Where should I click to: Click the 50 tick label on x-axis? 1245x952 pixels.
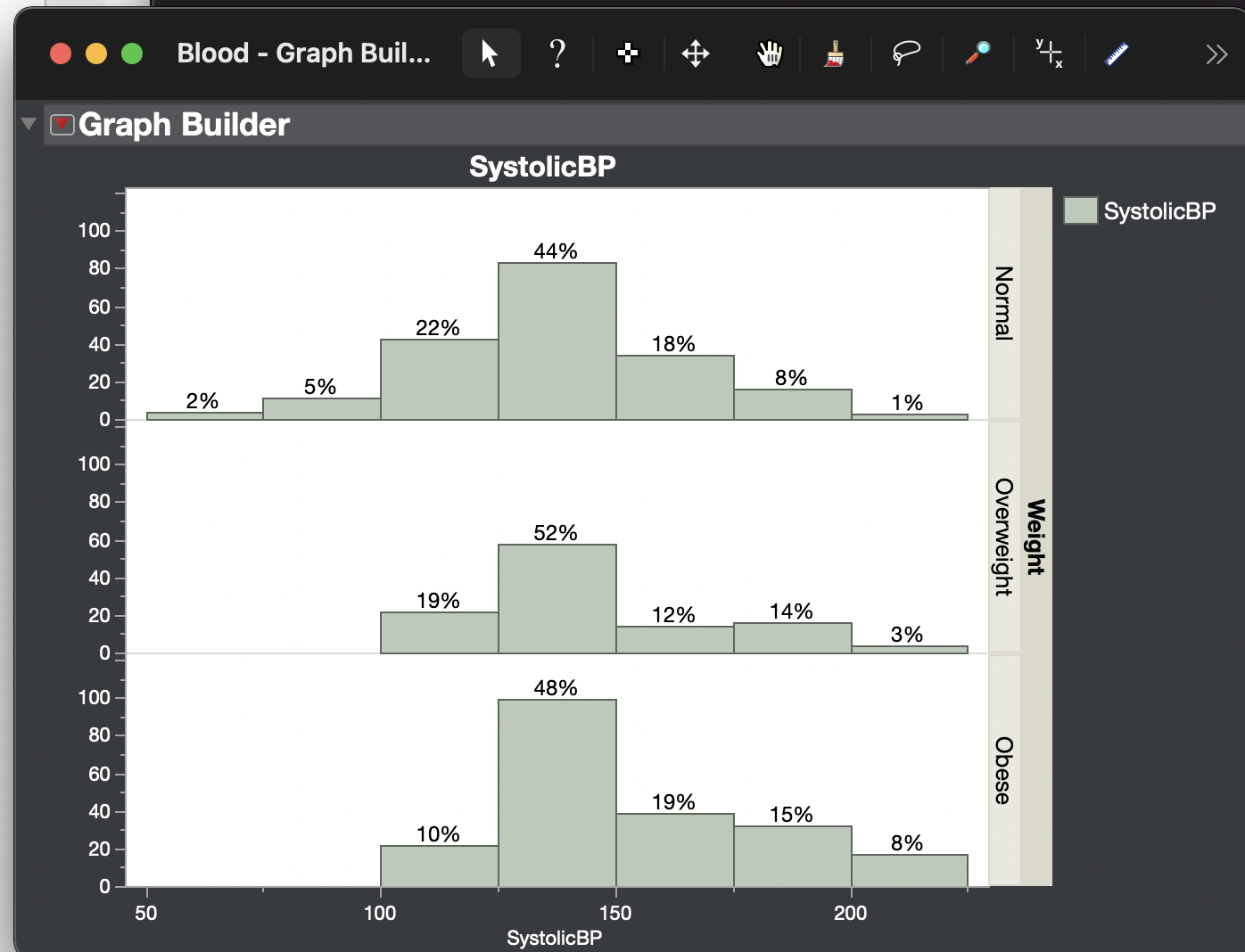pos(146,913)
